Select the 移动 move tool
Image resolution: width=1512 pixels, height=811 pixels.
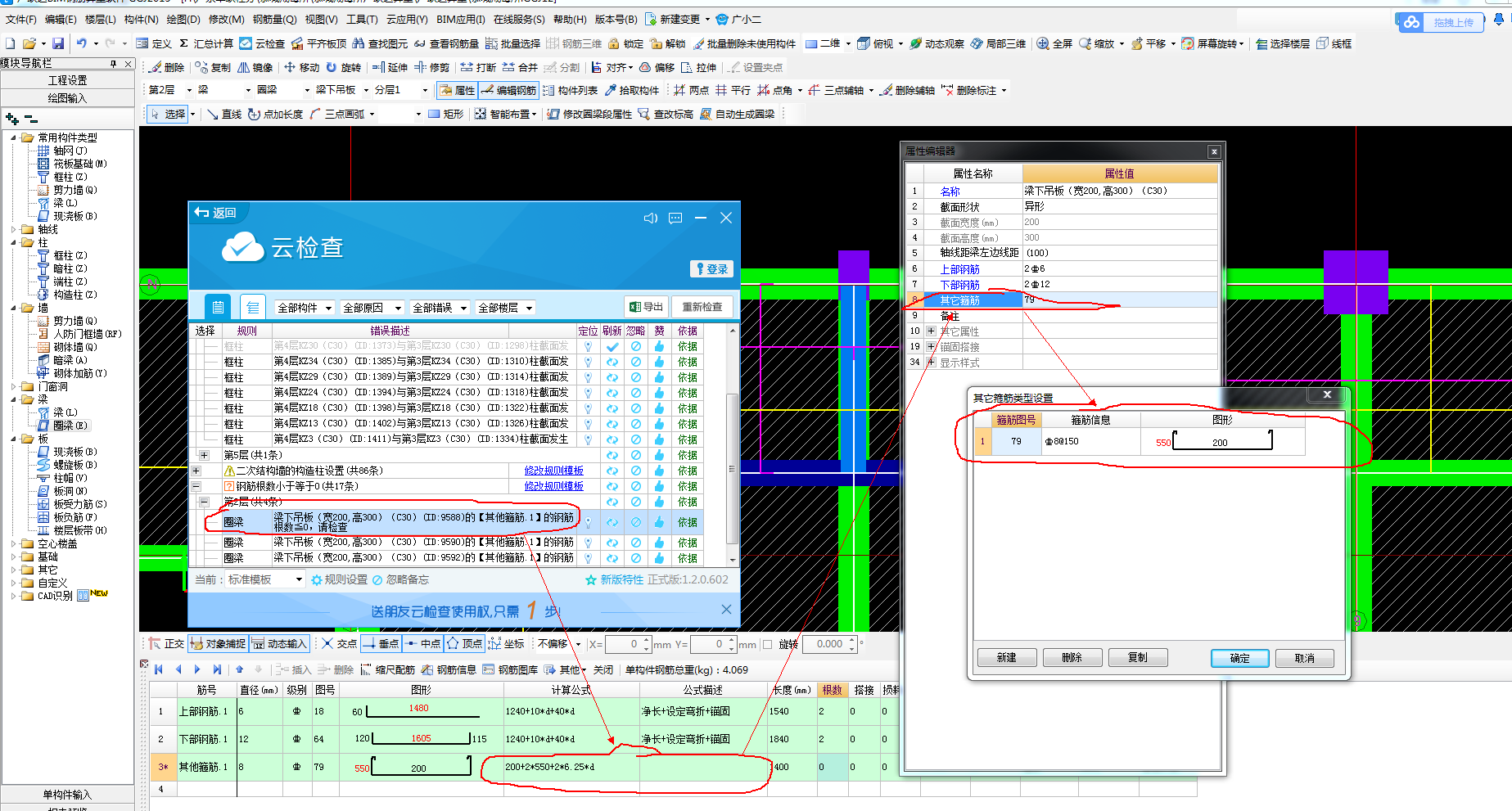pos(301,67)
